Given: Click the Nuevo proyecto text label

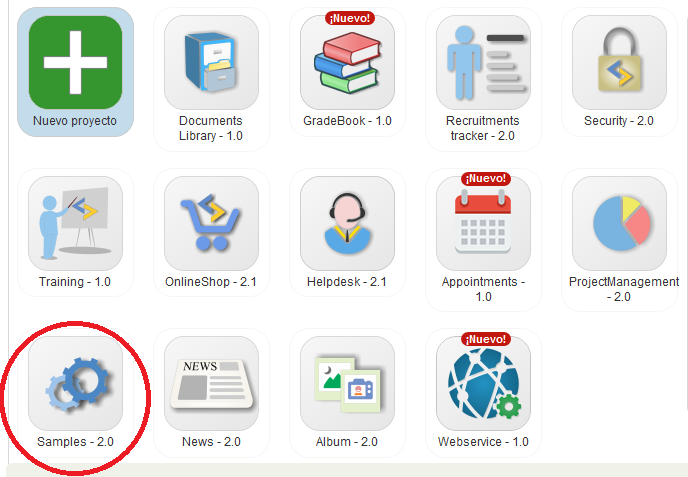Looking at the screenshot, I should point(75,121).
